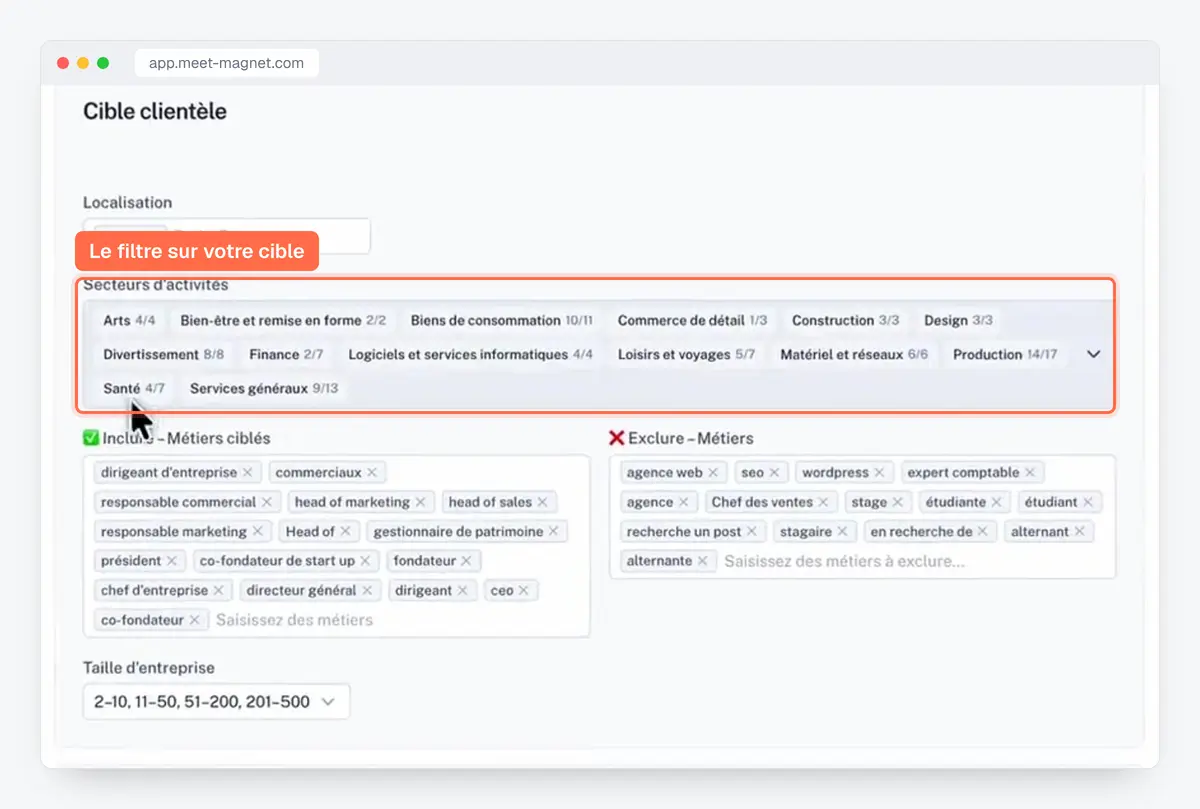Remove excluded 'agence web' tag x icon
1200x809 pixels.
[x=713, y=472]
